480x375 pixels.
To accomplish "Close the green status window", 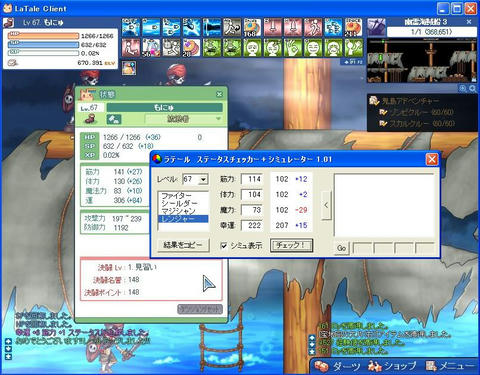I will [219, 94].
